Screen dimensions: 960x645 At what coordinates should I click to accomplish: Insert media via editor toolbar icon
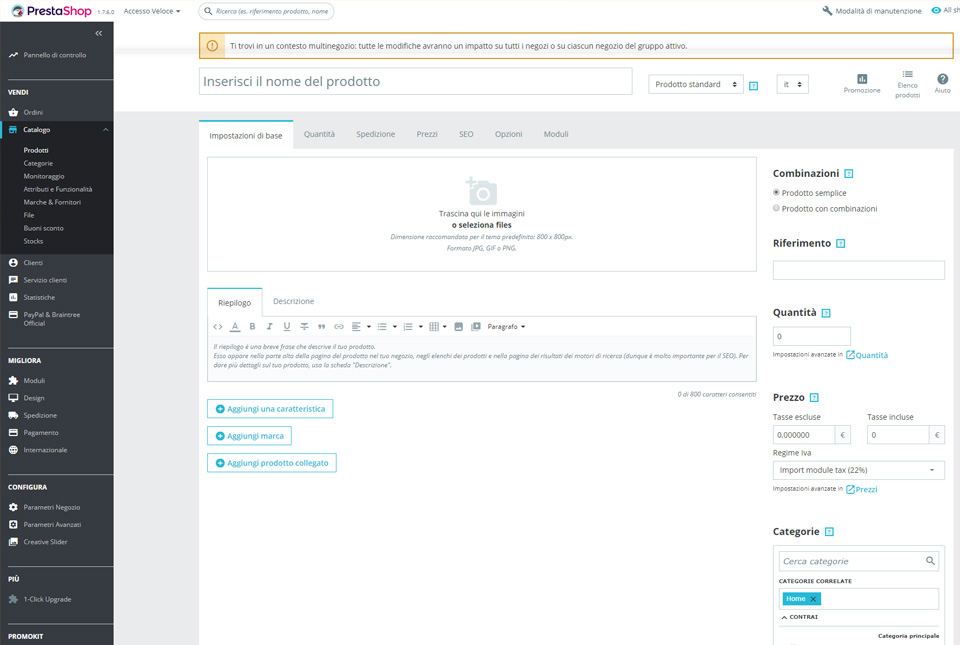476,327
